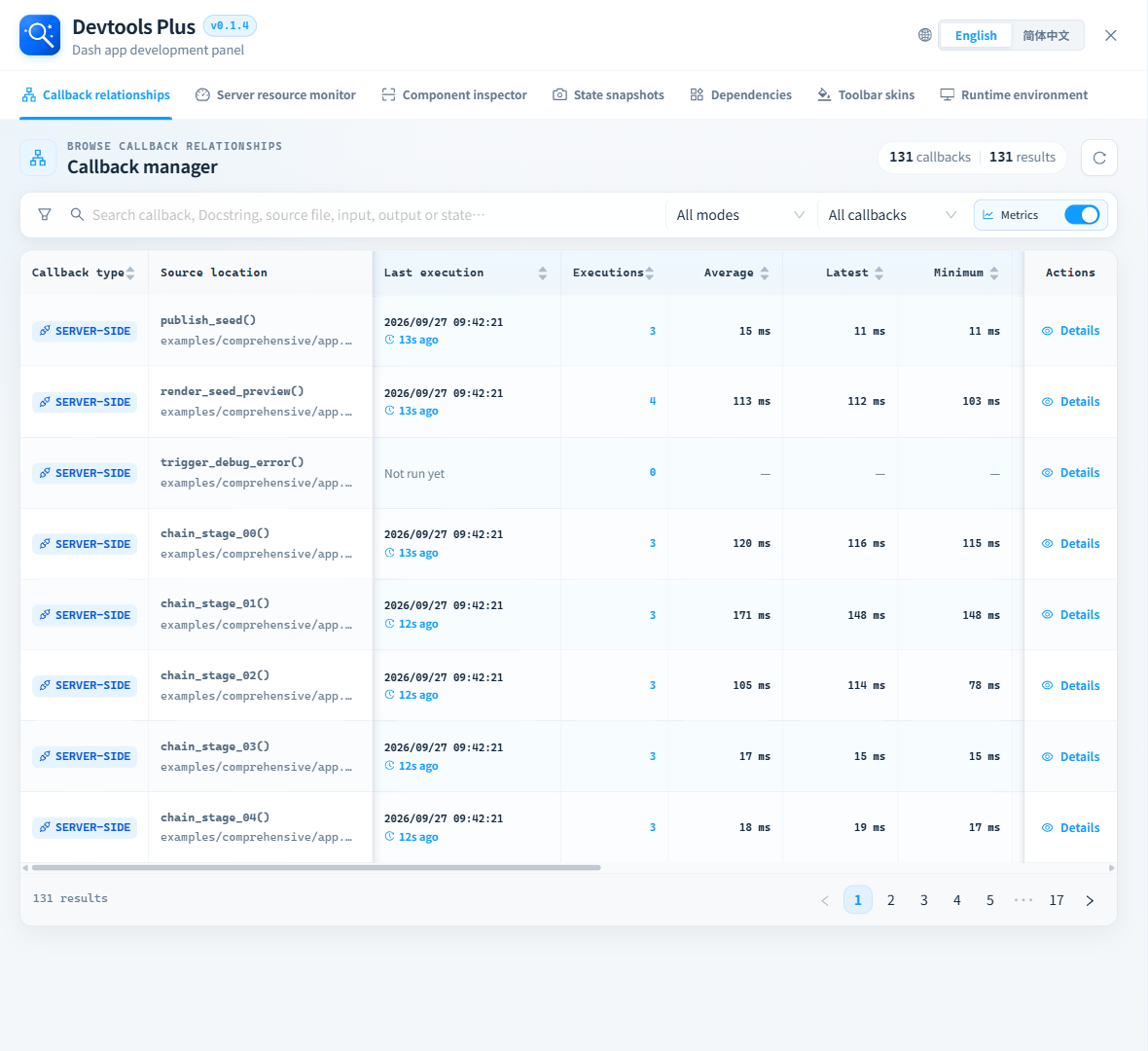1148x1051 pixels.
Task: Close the Devtools Plus panel
Action: click(x=1111, y=35)
